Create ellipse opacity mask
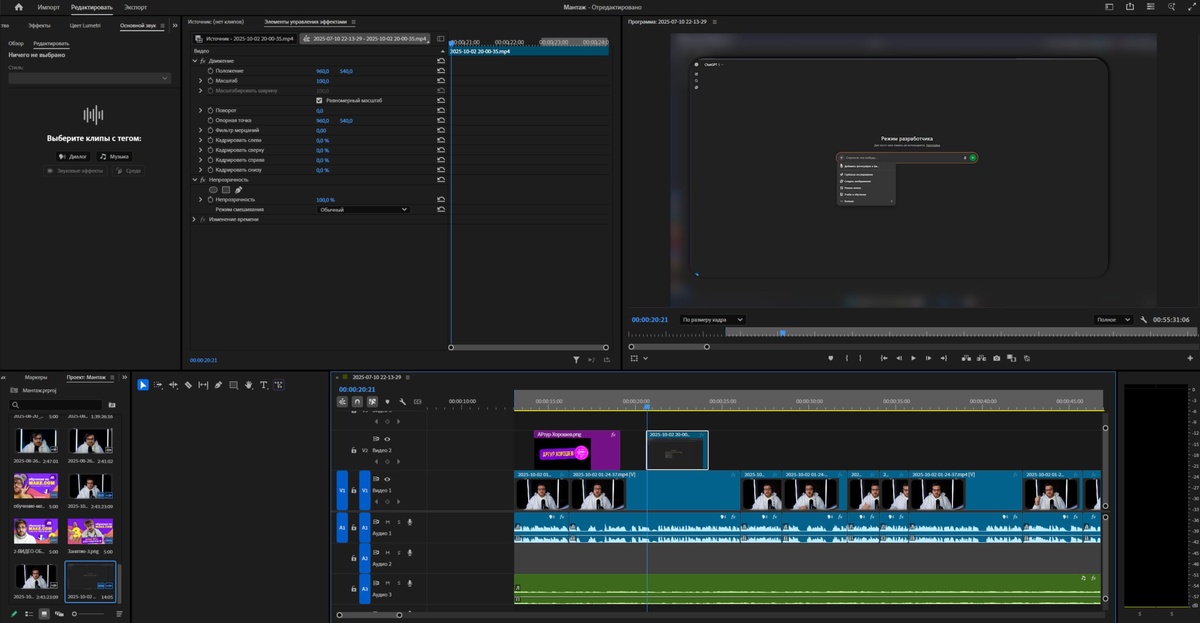Viewport: 1200px width, 623px height. coord(213,189)
